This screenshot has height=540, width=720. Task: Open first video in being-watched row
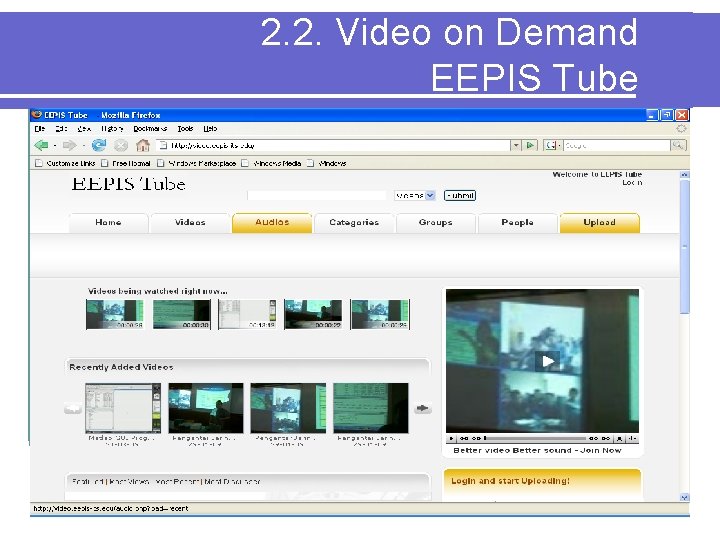pyautogui.click(x=115, y=315)
